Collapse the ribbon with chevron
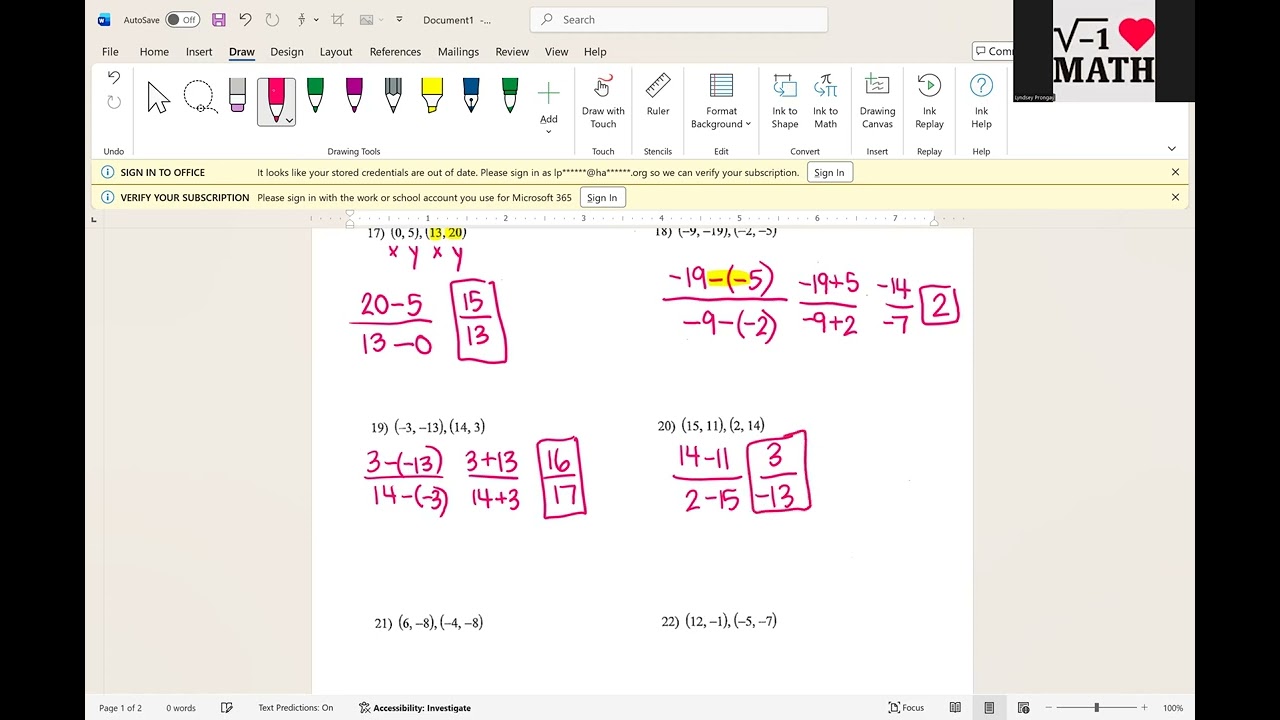 (1172, 149)
